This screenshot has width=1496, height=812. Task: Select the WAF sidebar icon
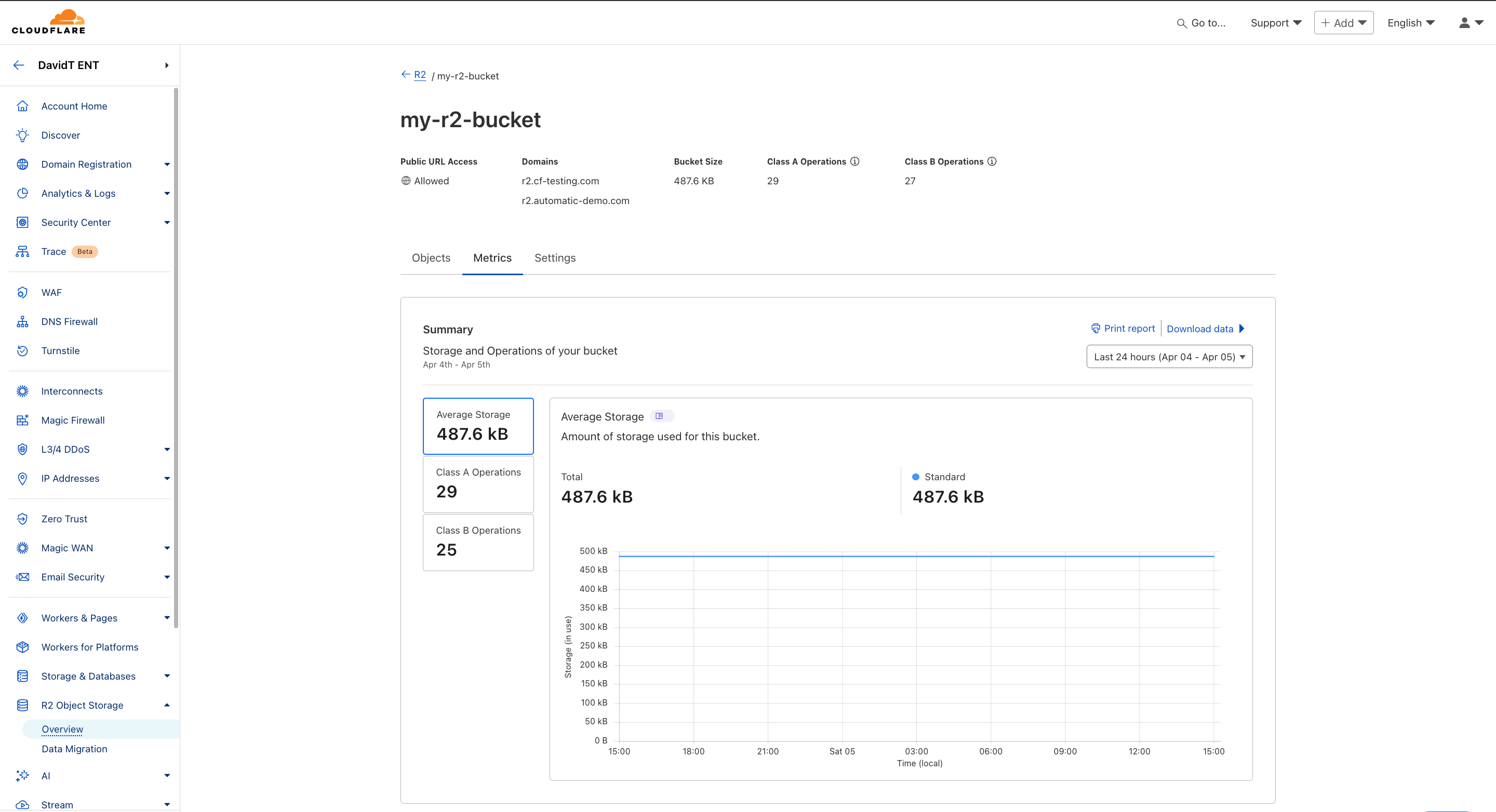22,292
